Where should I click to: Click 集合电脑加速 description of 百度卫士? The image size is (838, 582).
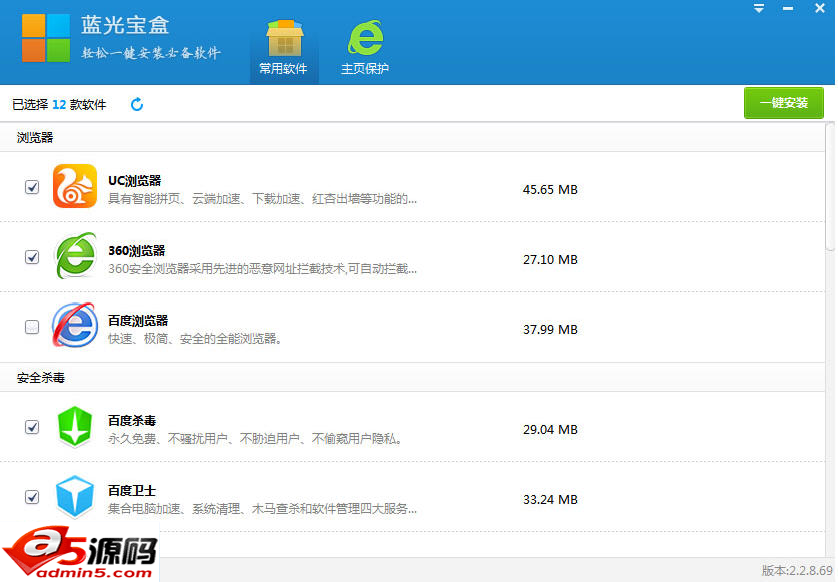262,509
